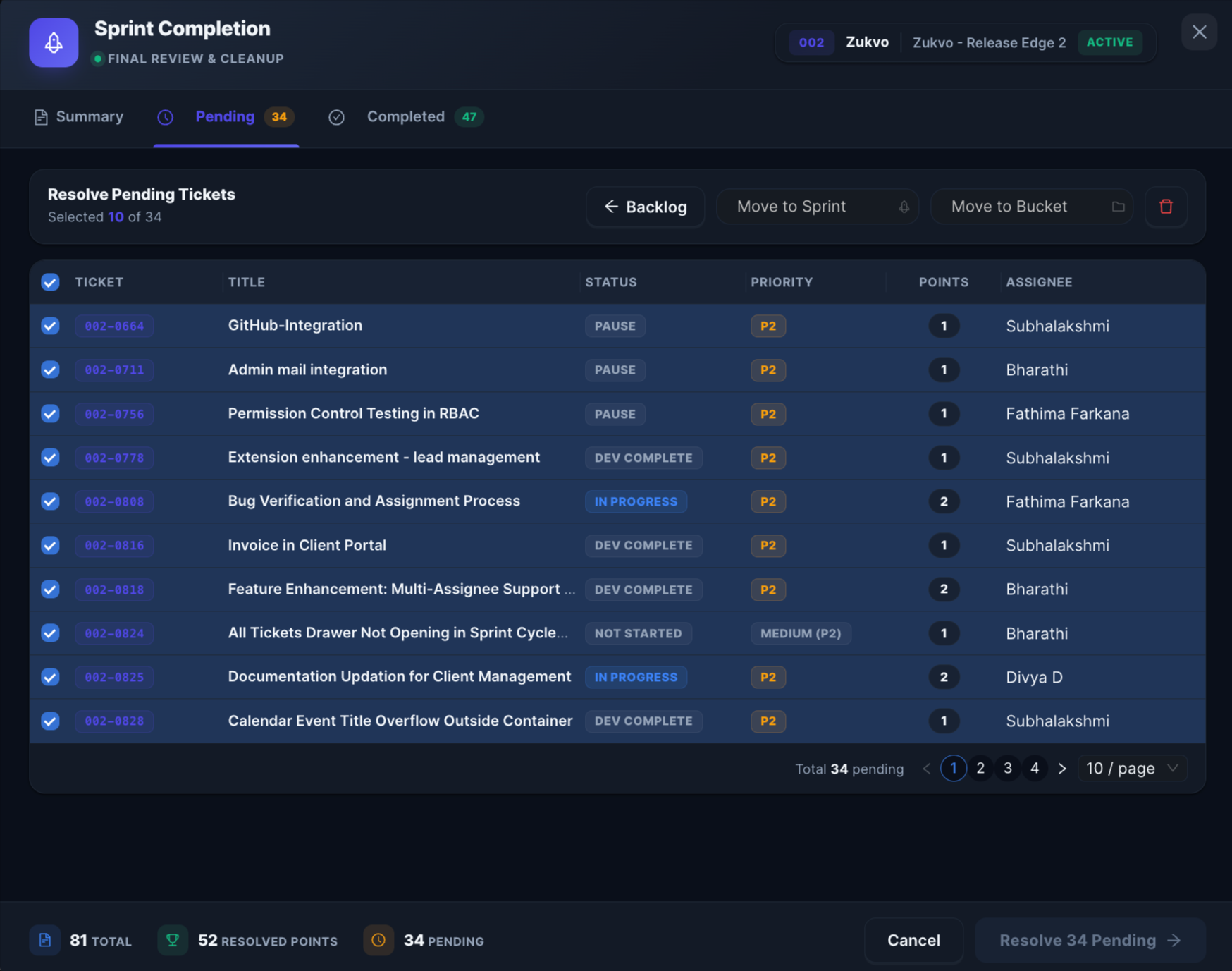Toggle the select-all tickets checkbox
The height and width of the screenshot is (971, 1232).
pos(50,282)
